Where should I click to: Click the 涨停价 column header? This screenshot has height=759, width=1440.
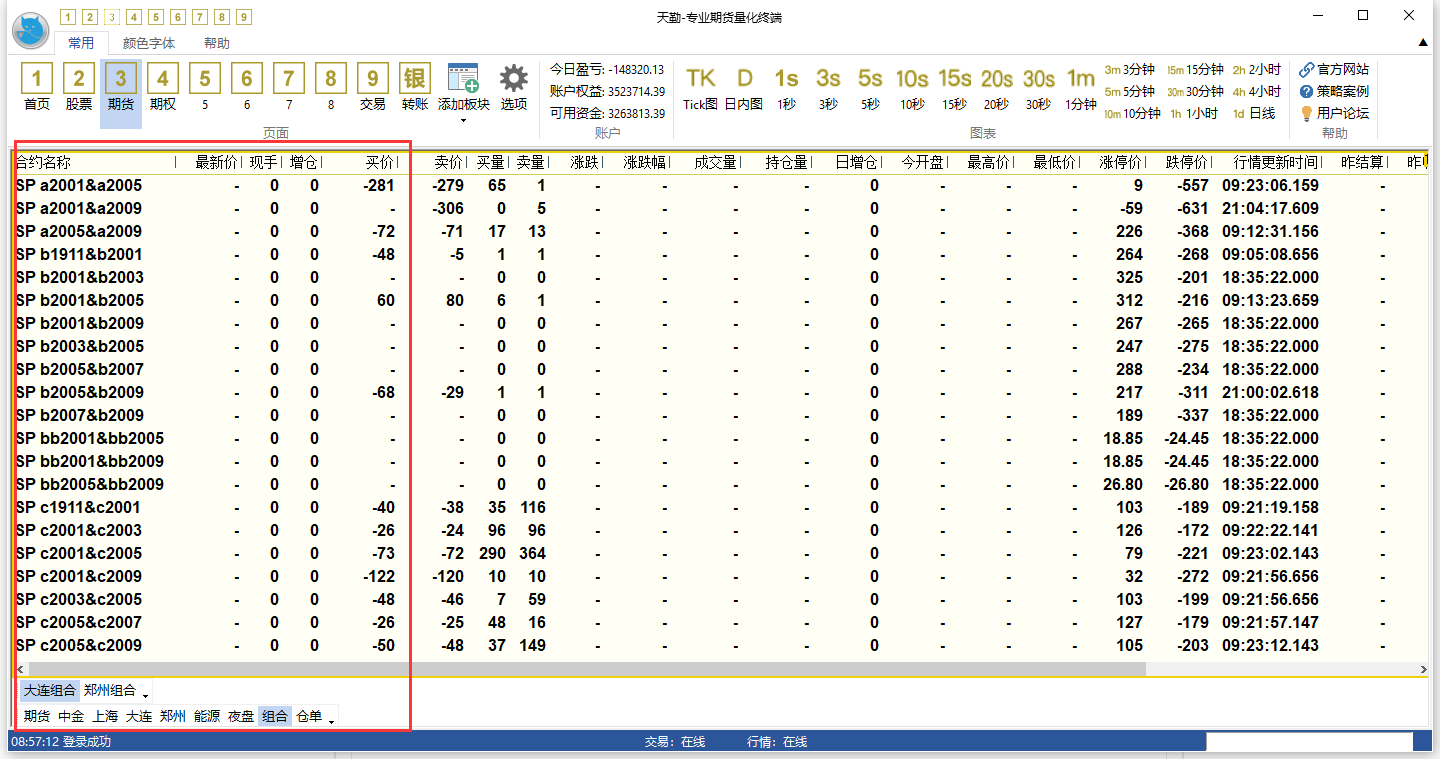click(x=1117, y=162)
